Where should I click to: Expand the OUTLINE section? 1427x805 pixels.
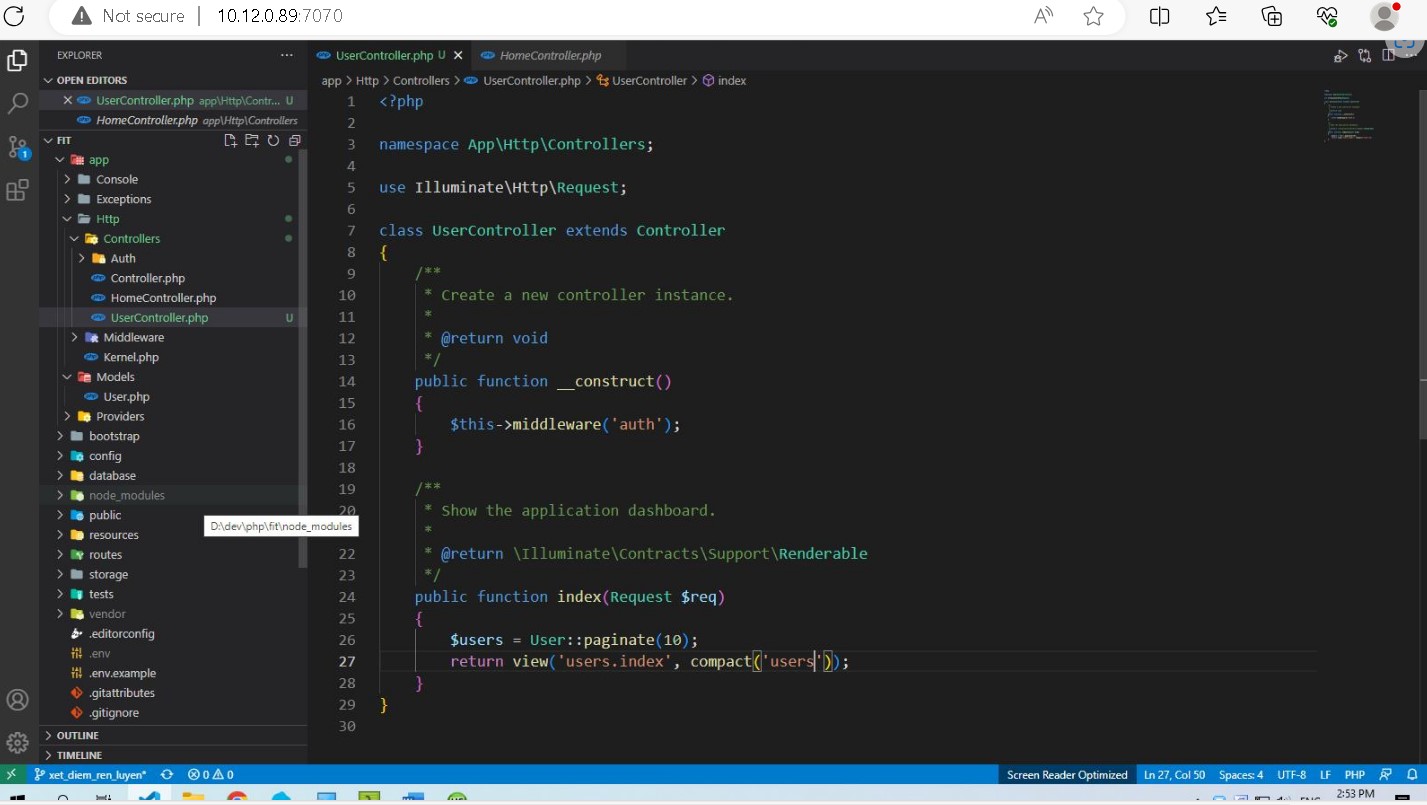tap(78, 735)
